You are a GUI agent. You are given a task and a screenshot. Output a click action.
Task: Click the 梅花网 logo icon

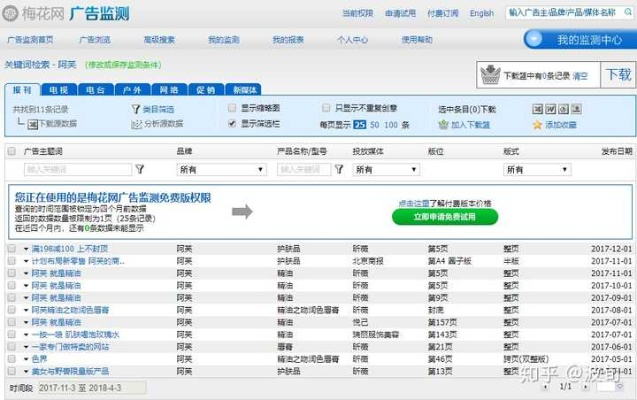click(x=10, y=13)
